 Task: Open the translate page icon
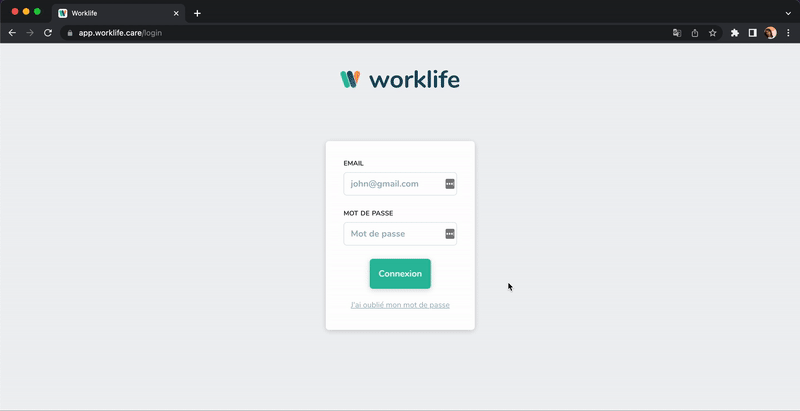[677, 33]
